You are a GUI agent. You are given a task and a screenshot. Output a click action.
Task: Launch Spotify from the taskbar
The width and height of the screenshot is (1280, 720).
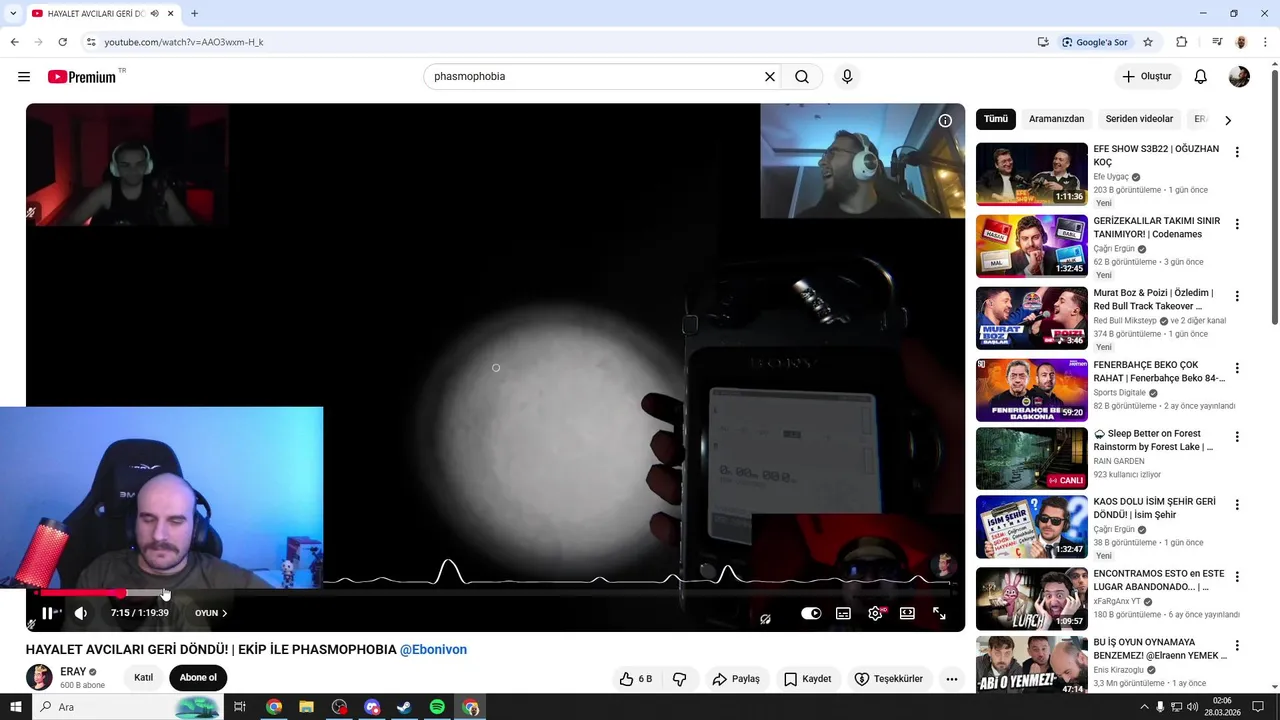[x=437, y=707]
